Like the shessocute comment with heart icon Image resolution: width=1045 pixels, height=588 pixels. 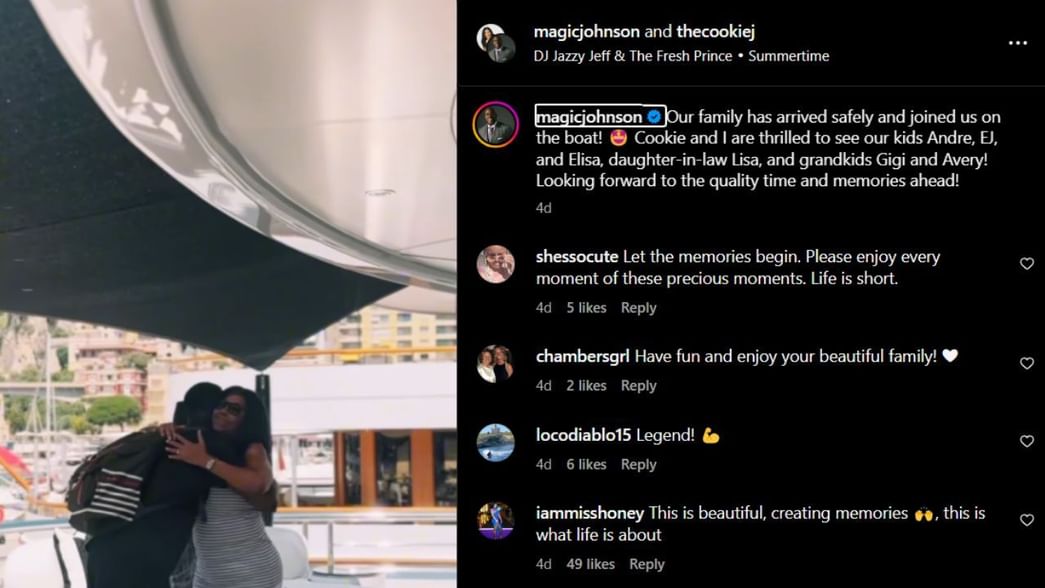tap(1026, 264)
